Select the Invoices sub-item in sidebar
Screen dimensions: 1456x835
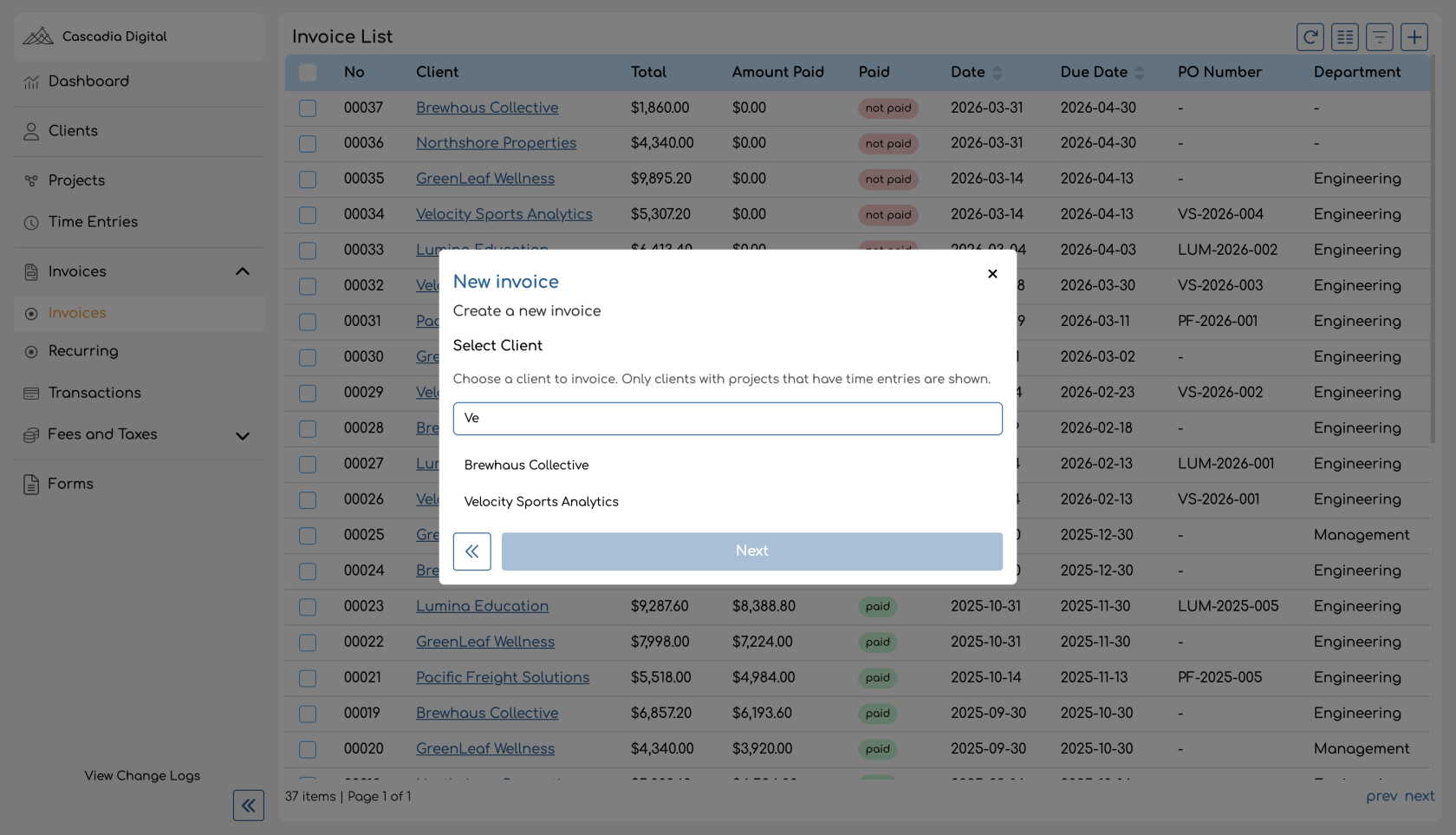point(139,313)
